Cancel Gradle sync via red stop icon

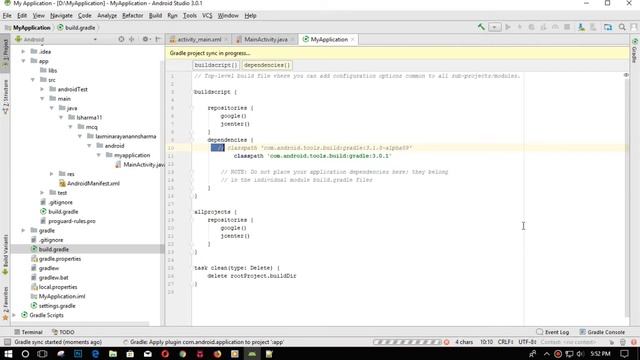coord(447,342)
